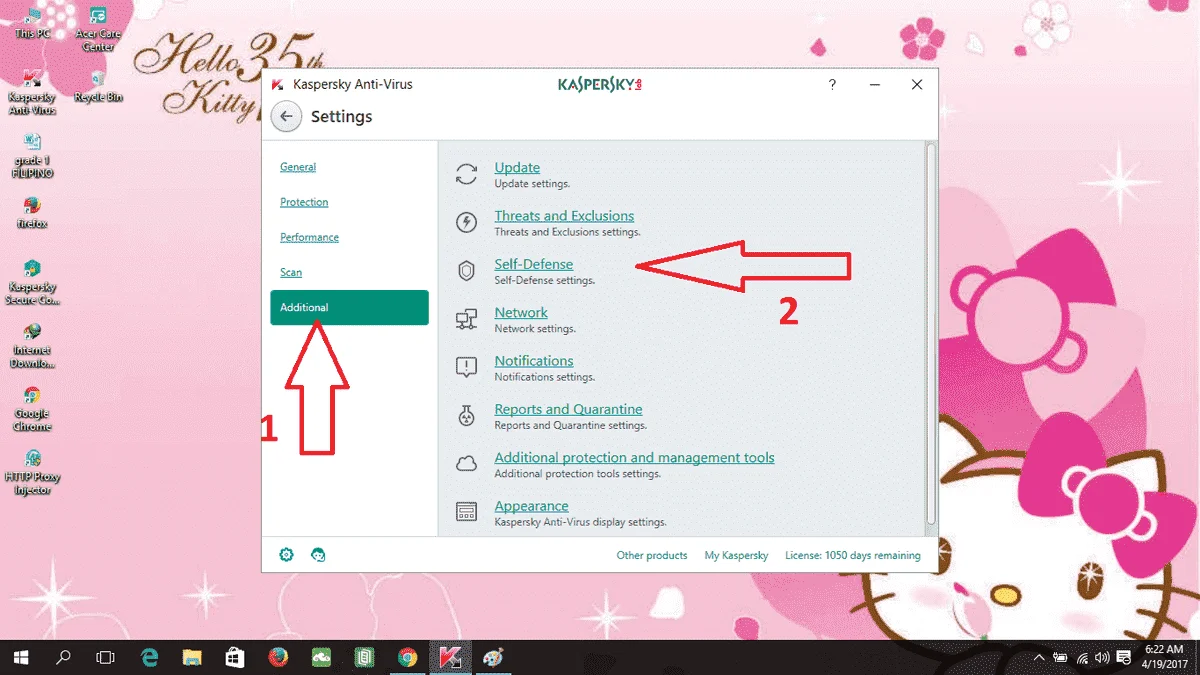Select grade 1 FILIPINO document icon

click(x=32, y=156)
